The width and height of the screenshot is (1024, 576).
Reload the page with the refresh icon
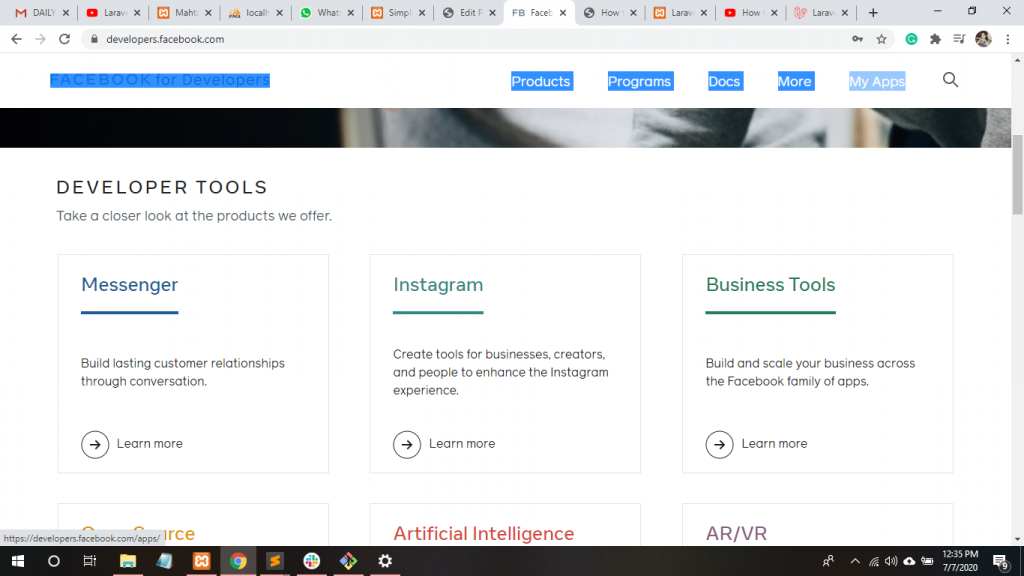point(64,39)
